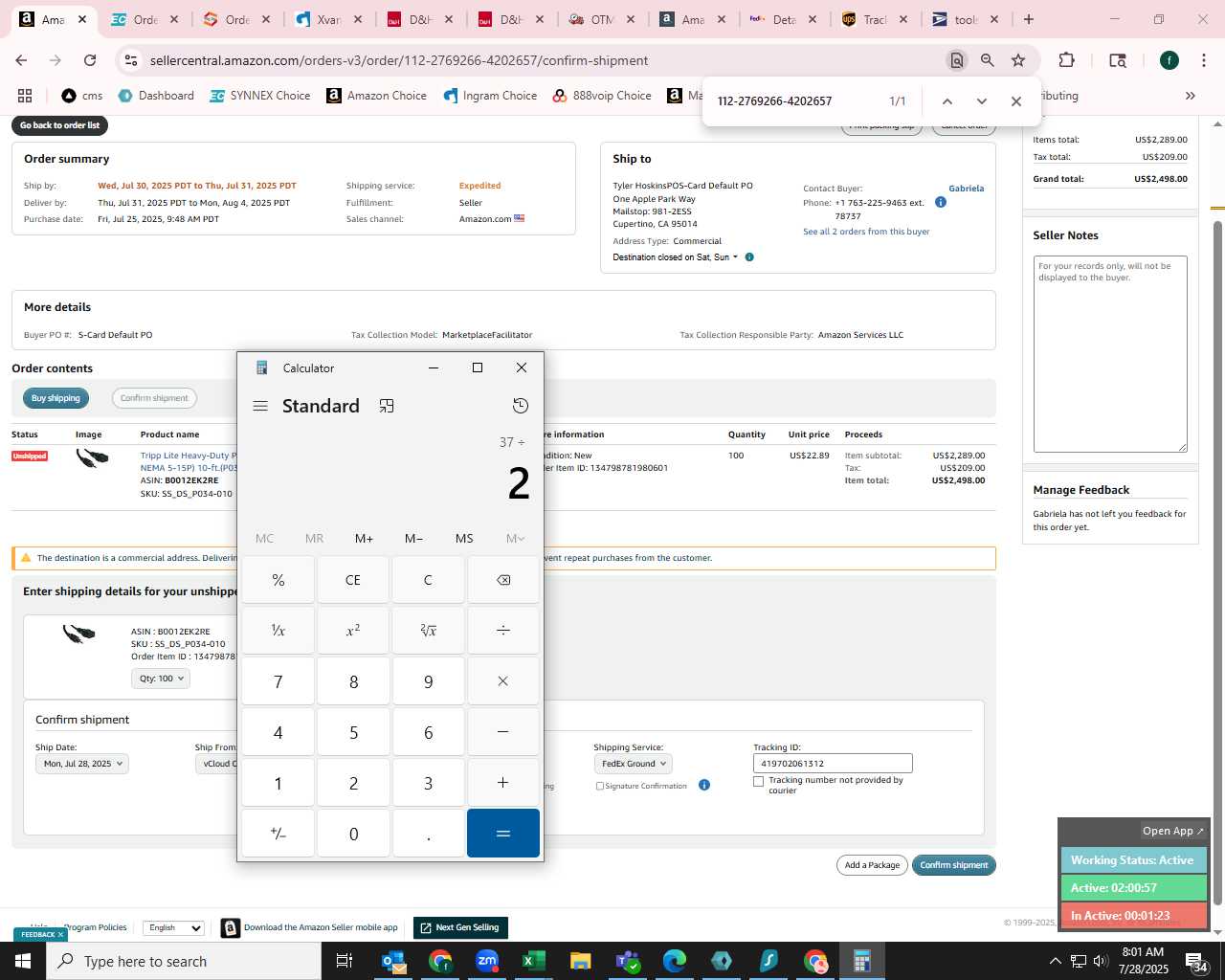Close the find-in-page bar
This screenshot has width=1225, height=980.
(1016, 101)
